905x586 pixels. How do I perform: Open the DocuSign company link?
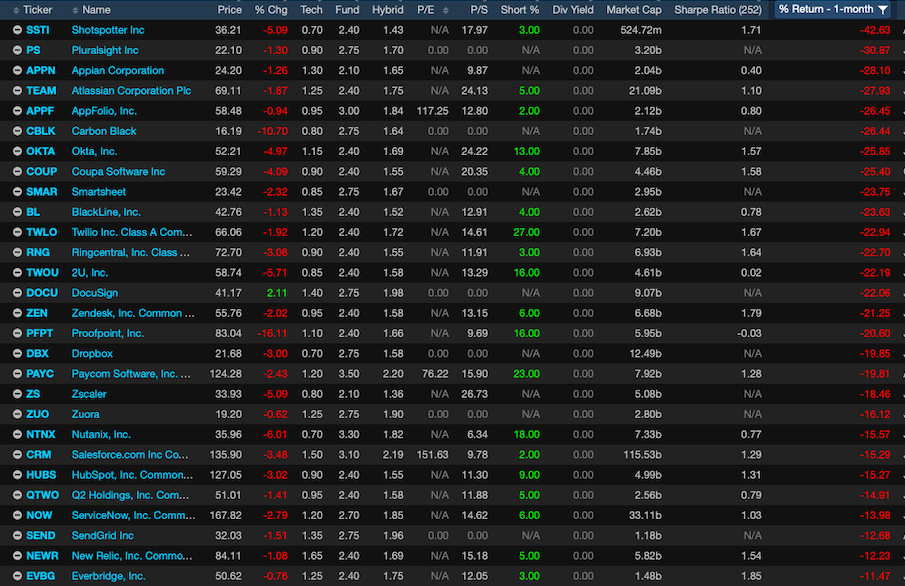tap(95, 293)
